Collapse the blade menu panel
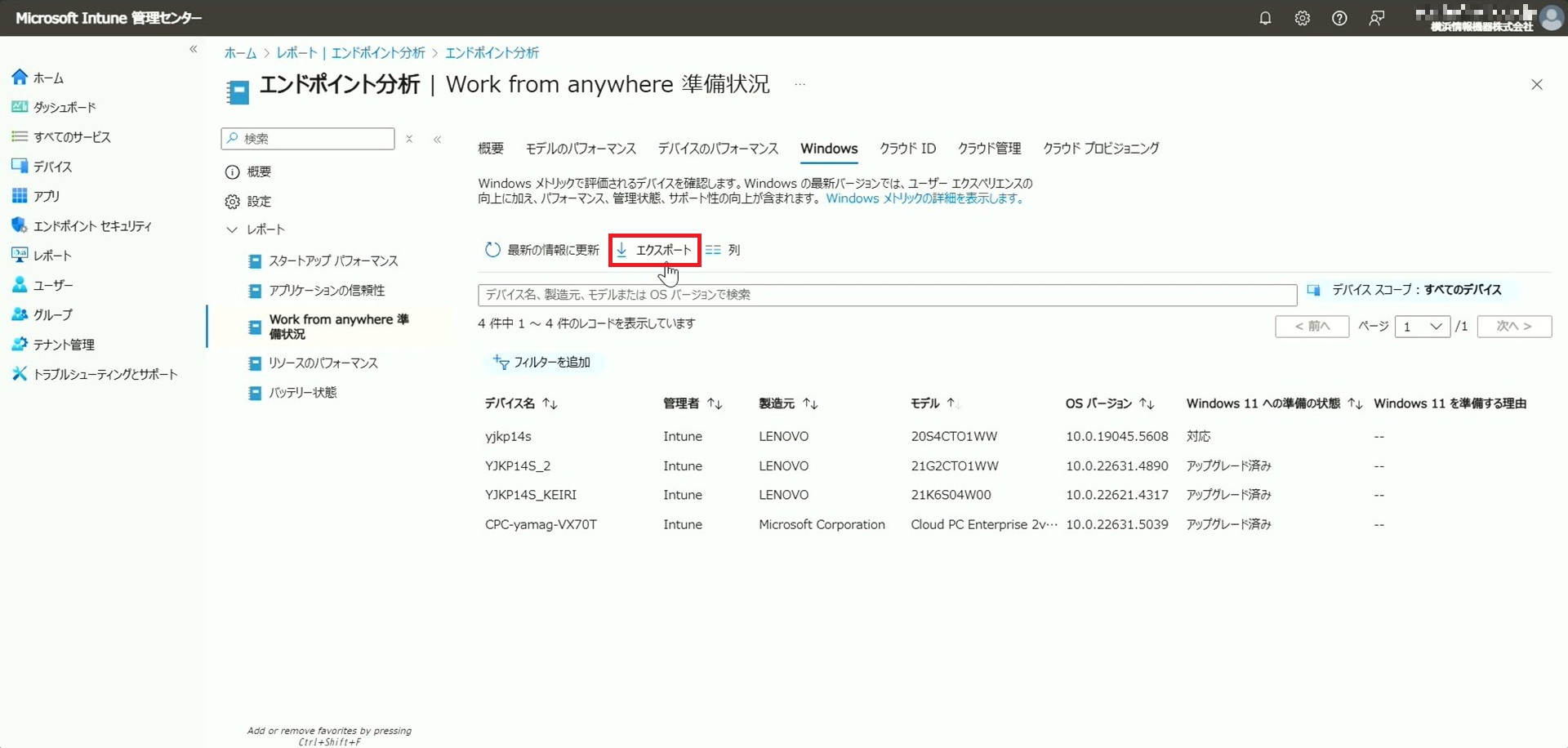The image size is (1568, 748). [x=438, y=140]
